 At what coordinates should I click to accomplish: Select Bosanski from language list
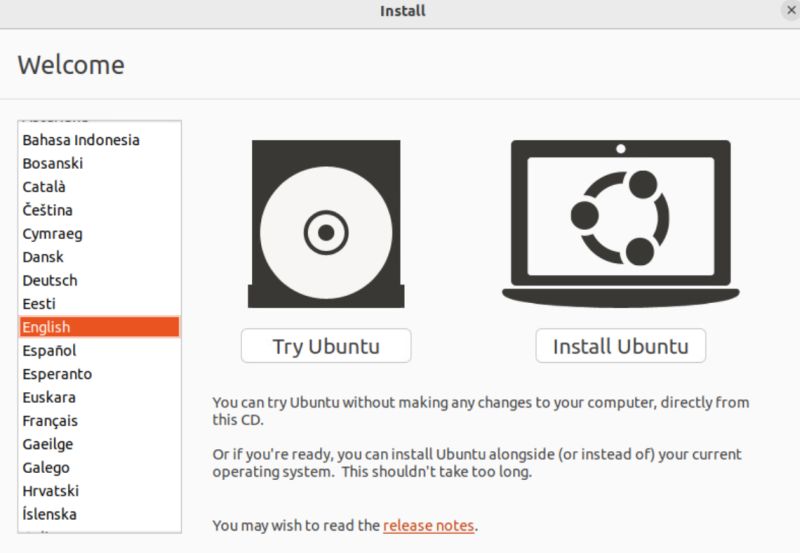point(99,163)
